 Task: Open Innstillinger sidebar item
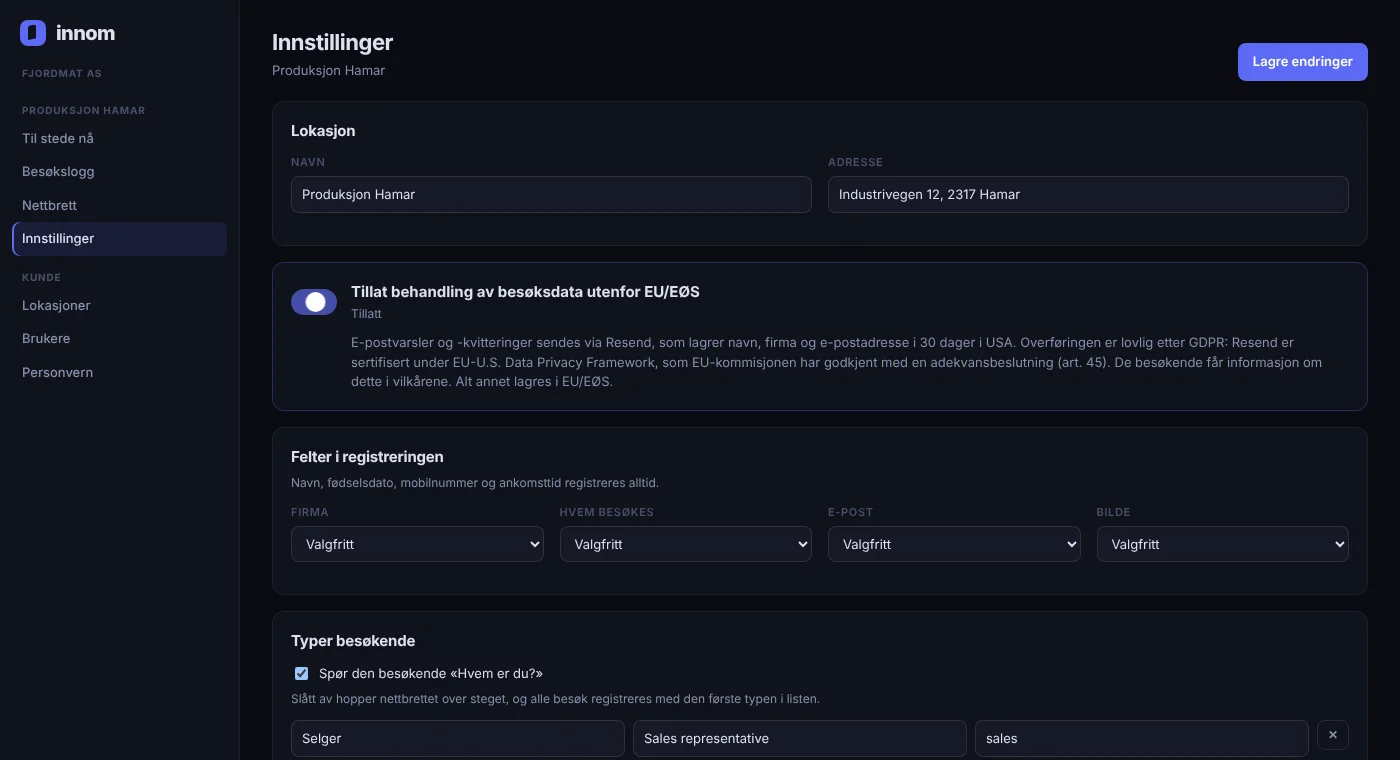pyautogui.click(x=119, y=239)
